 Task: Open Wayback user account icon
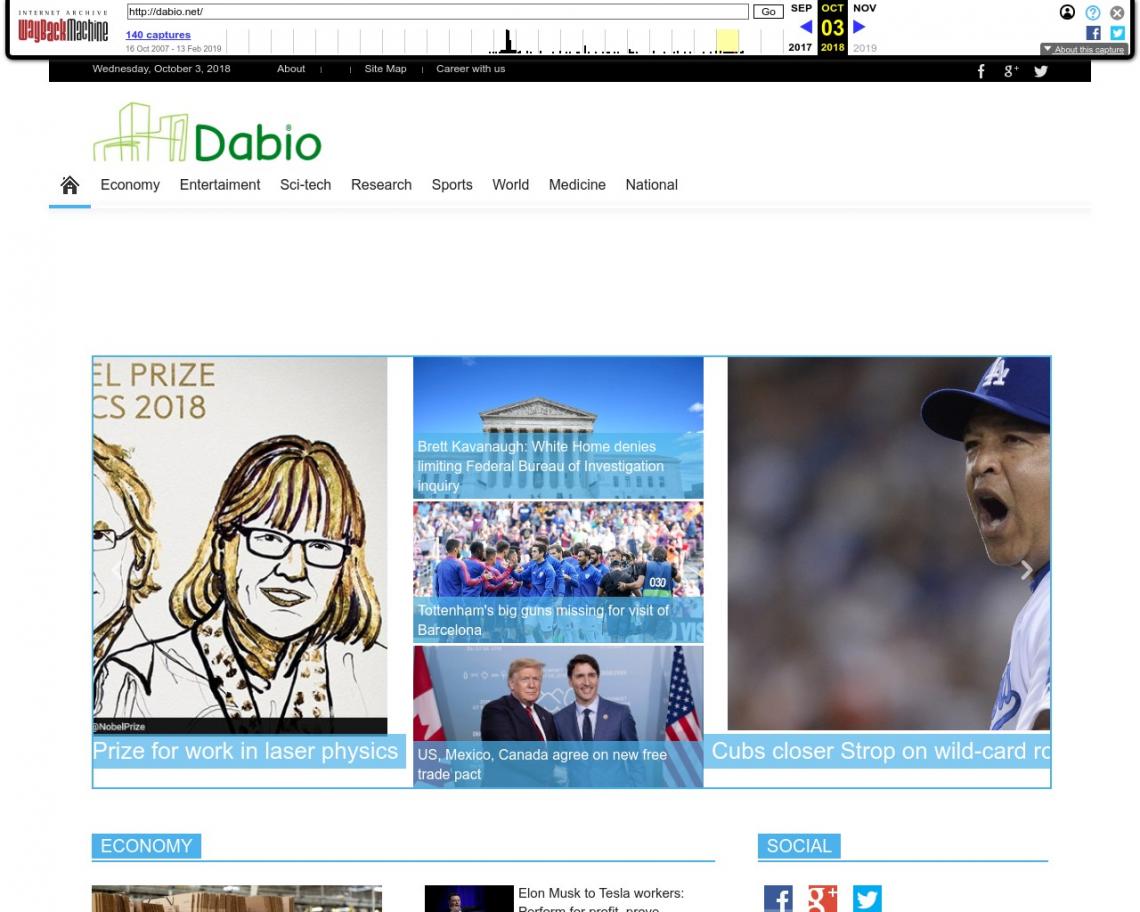[x=1067, y=12]
